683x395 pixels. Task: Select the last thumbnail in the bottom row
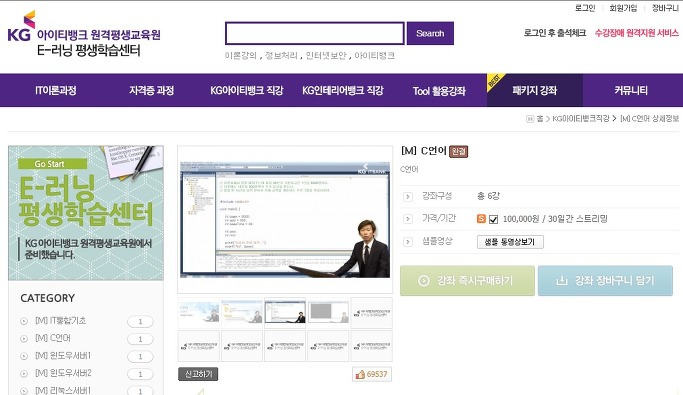[371, 346]
